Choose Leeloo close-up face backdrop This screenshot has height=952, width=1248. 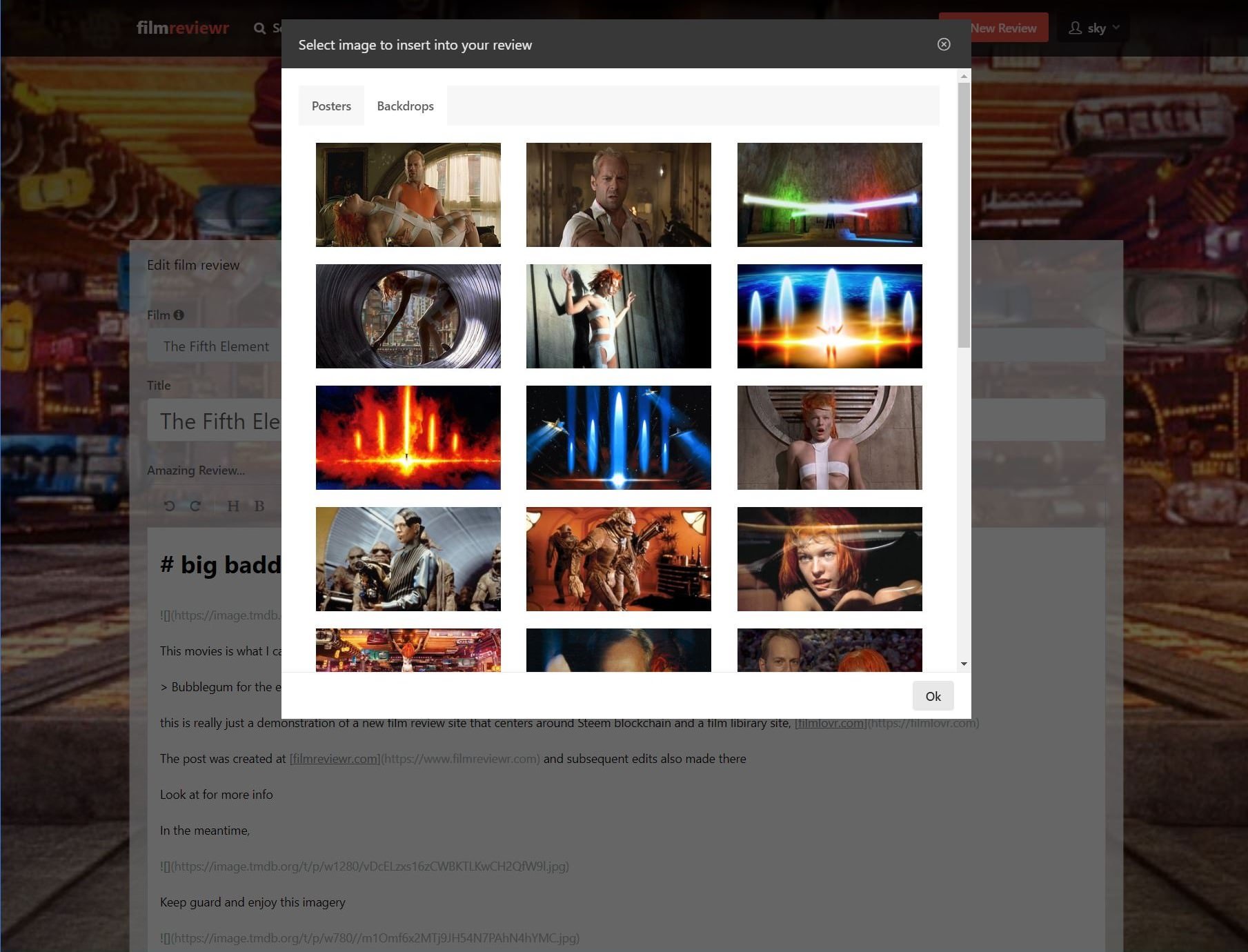tap(830, 559)
